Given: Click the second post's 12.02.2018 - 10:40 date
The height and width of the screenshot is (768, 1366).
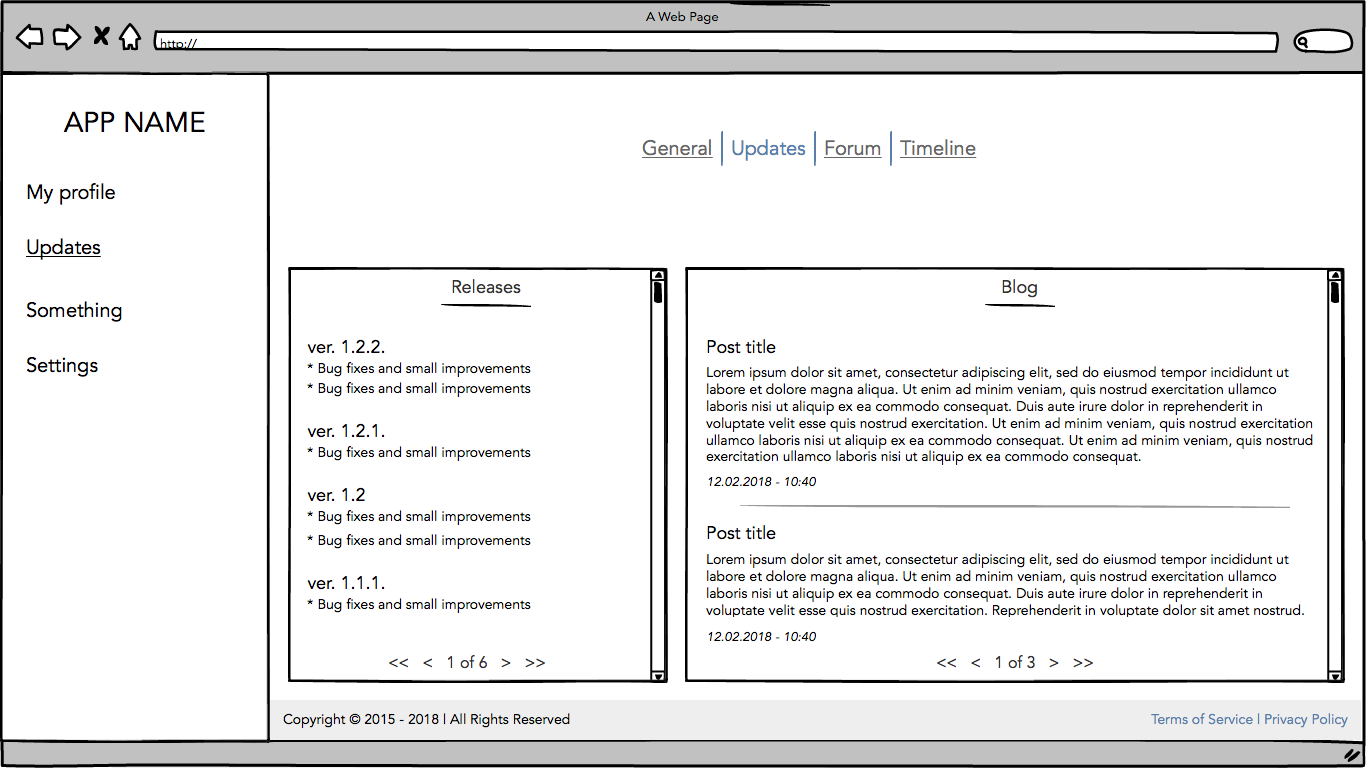Looking at the screenshot, I should (761, 636).
